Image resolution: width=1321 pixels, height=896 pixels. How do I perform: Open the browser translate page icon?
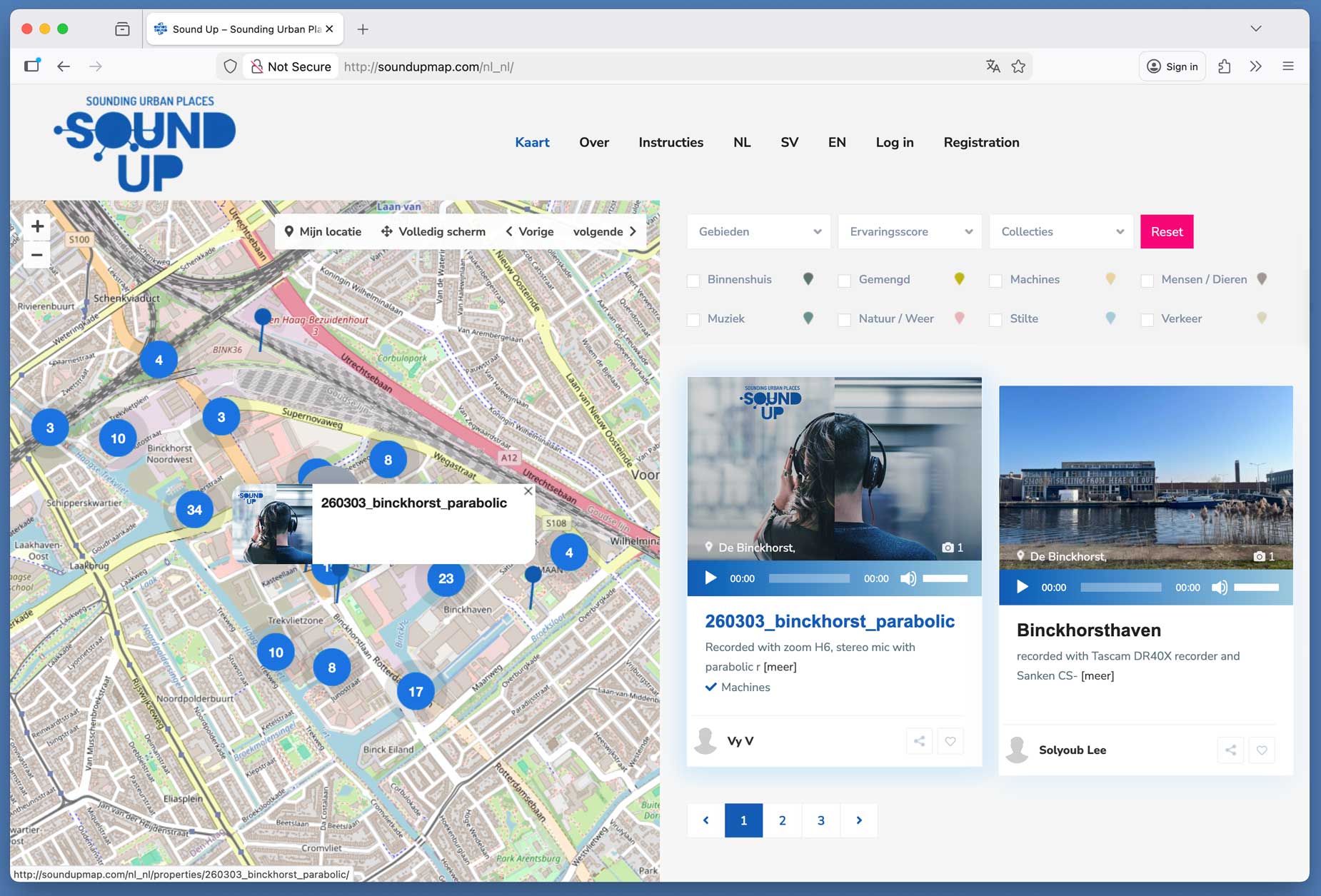993,66
